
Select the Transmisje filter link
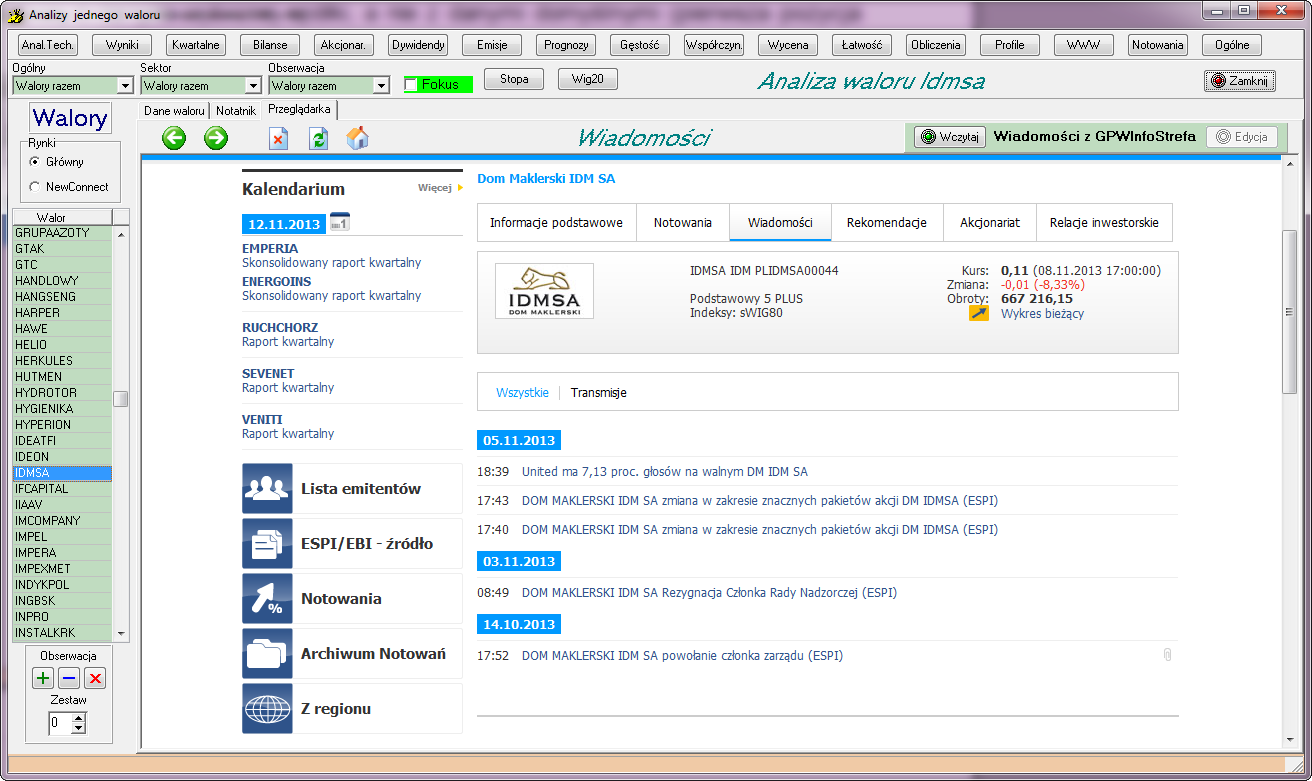pos(598,393)
